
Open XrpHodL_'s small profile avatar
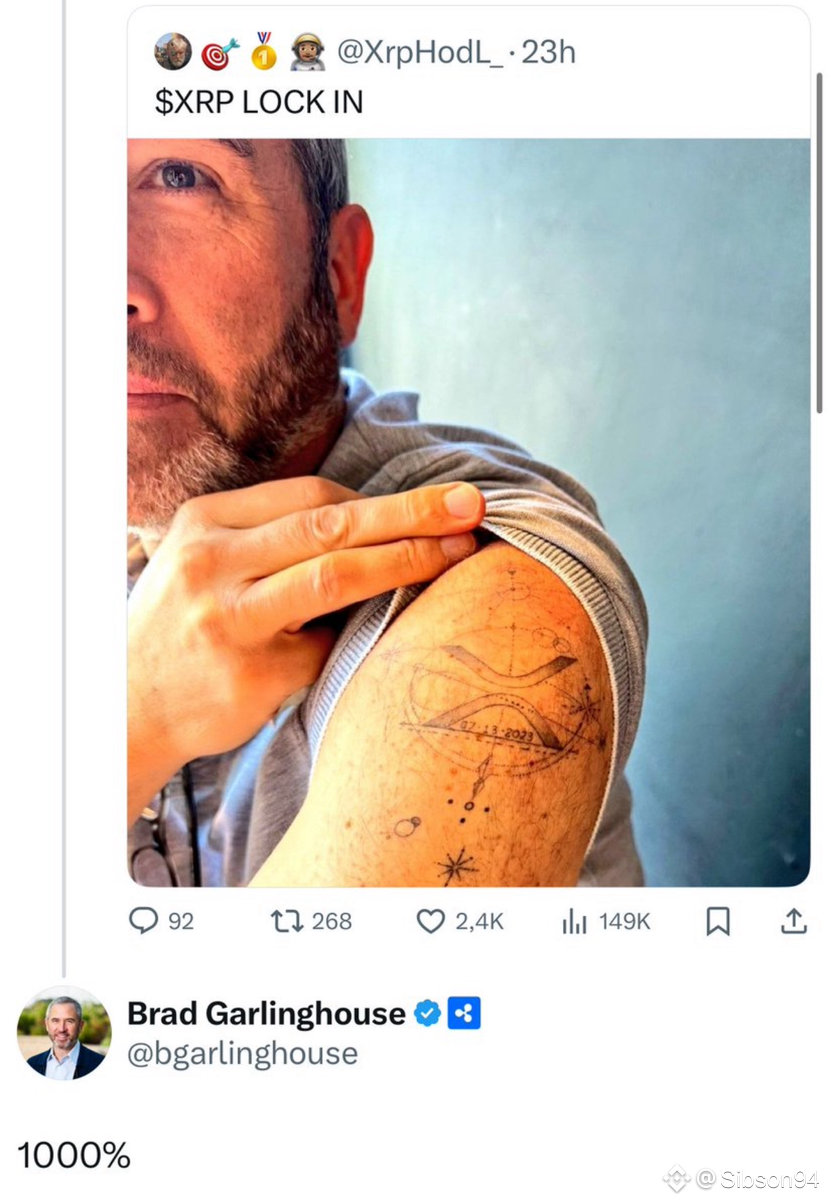172,52
